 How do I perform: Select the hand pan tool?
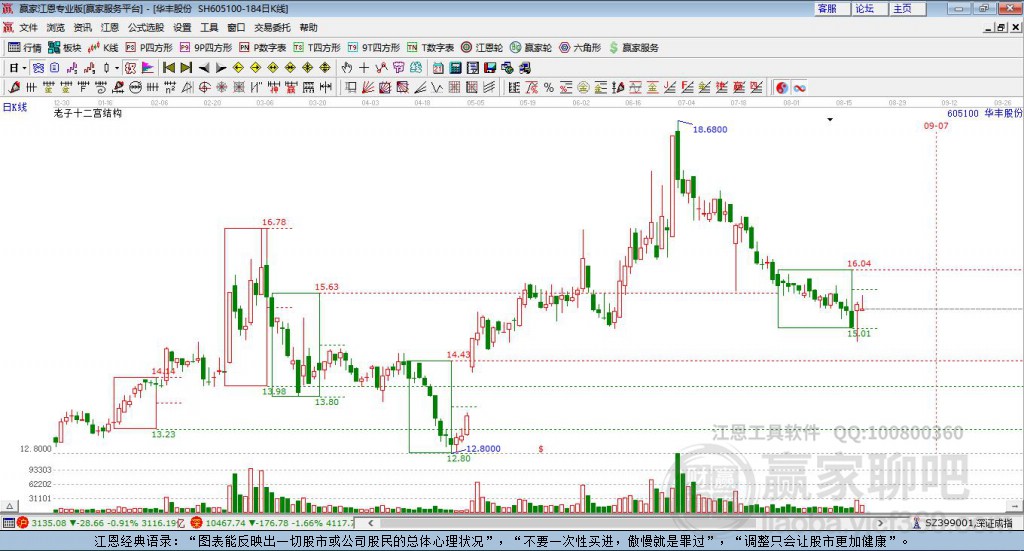[346, 68]
